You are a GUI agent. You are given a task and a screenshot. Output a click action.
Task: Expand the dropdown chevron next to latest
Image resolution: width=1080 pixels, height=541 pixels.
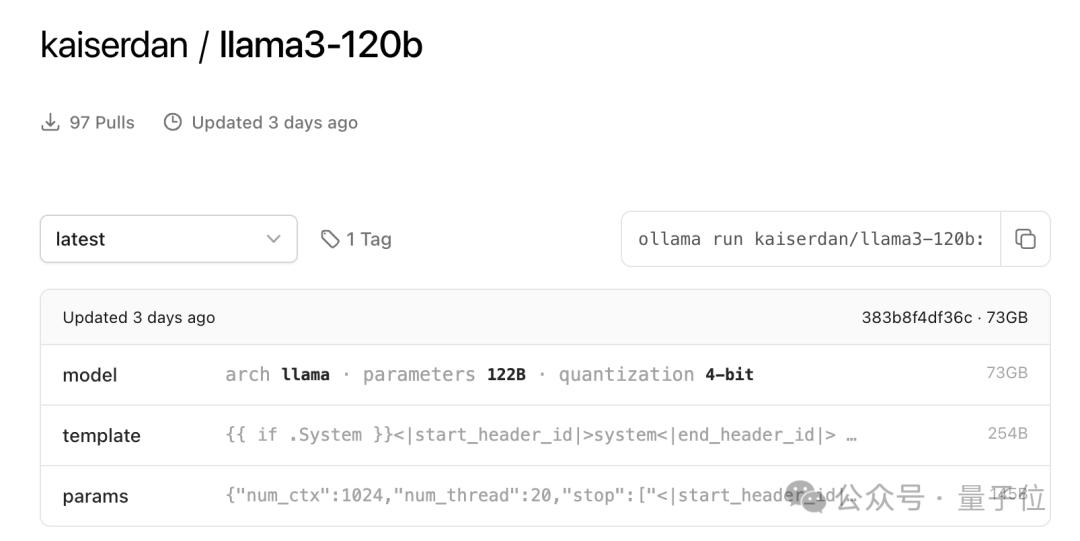(273, 239)
